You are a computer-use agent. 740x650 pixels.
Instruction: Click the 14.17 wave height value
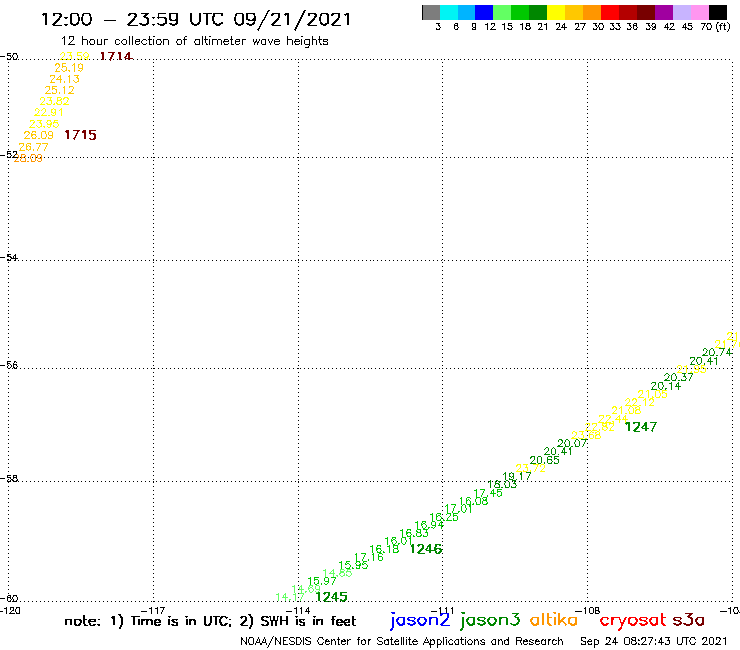290,598
